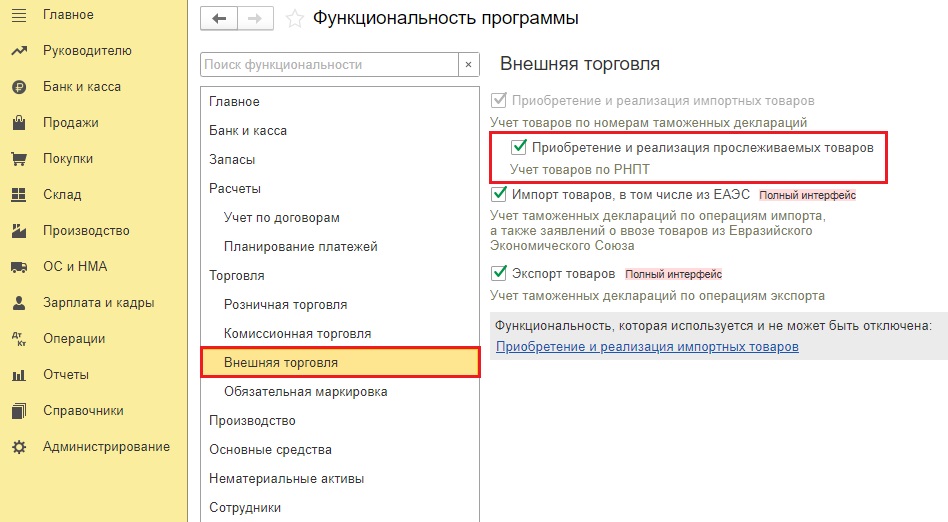The width and height of the screenshot is (948, 522).
Task: Open the Склад section
Action: coord(62,195)
